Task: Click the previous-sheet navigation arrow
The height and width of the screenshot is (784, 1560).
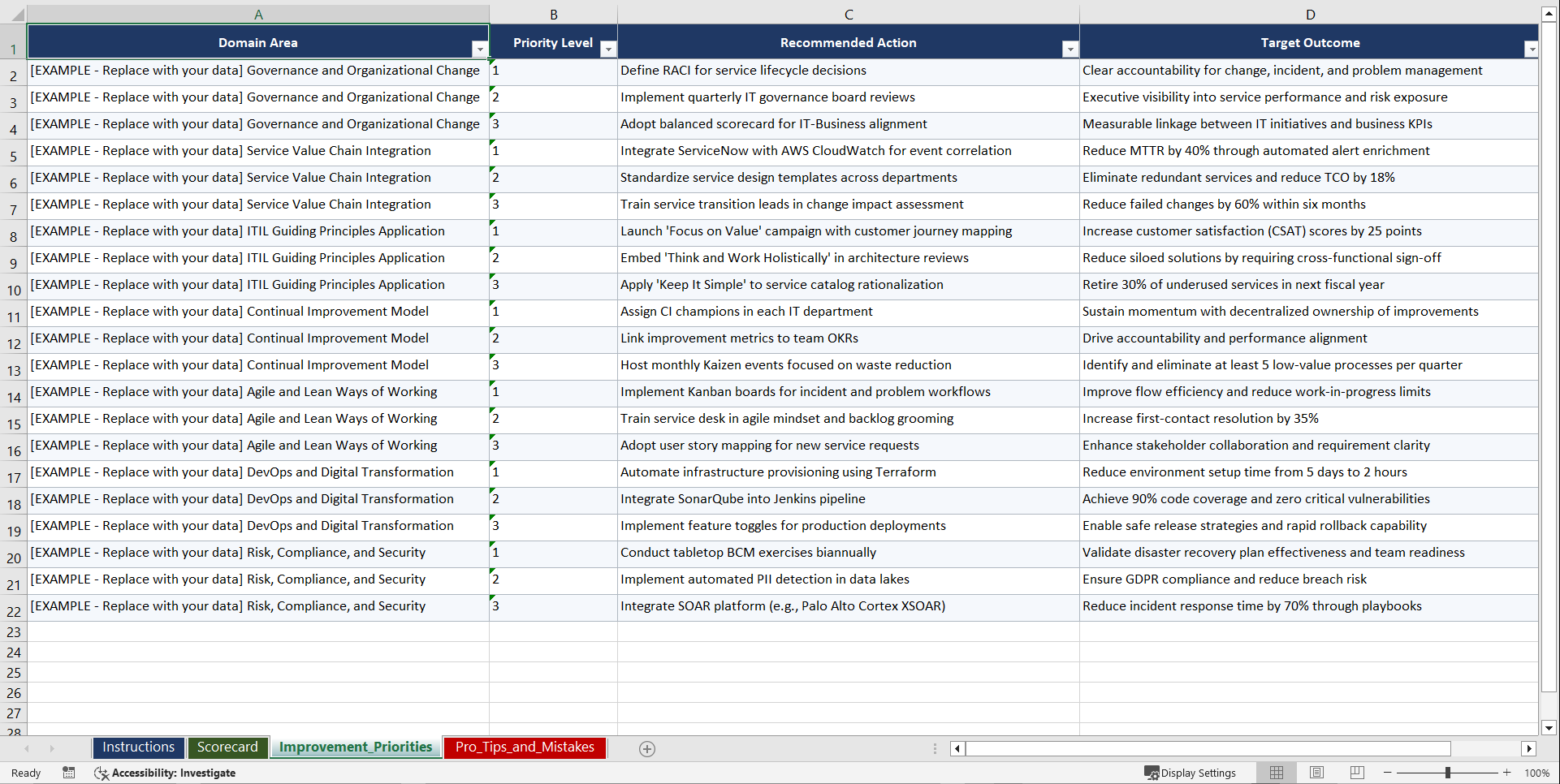Action: 28,748
